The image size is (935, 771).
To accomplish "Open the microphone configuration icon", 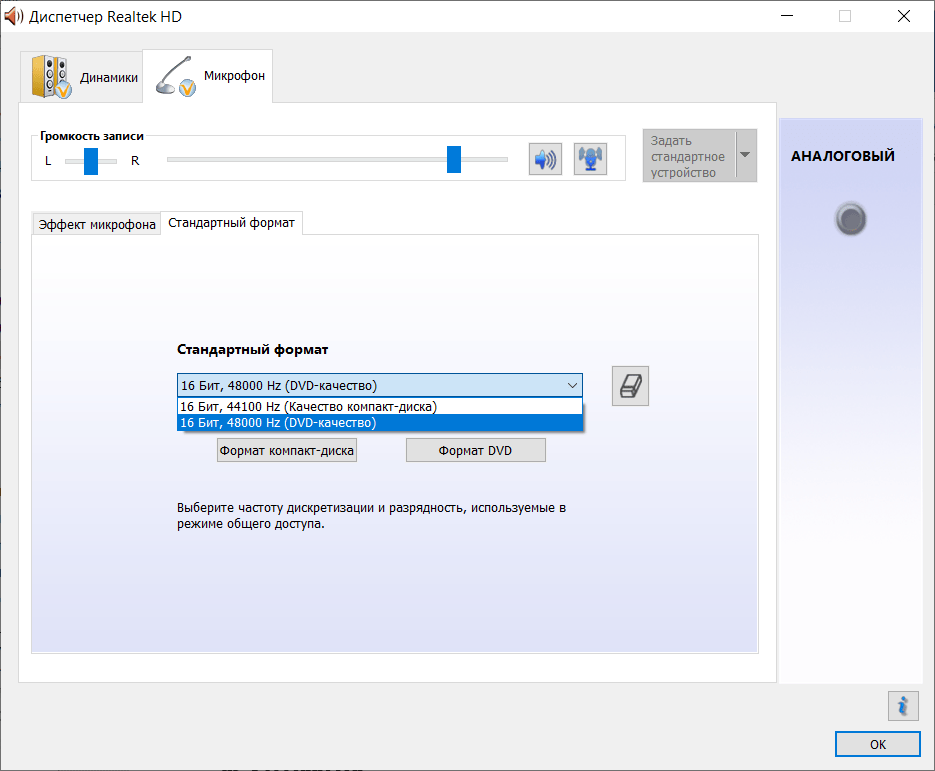I will click(x=590, y=159).
